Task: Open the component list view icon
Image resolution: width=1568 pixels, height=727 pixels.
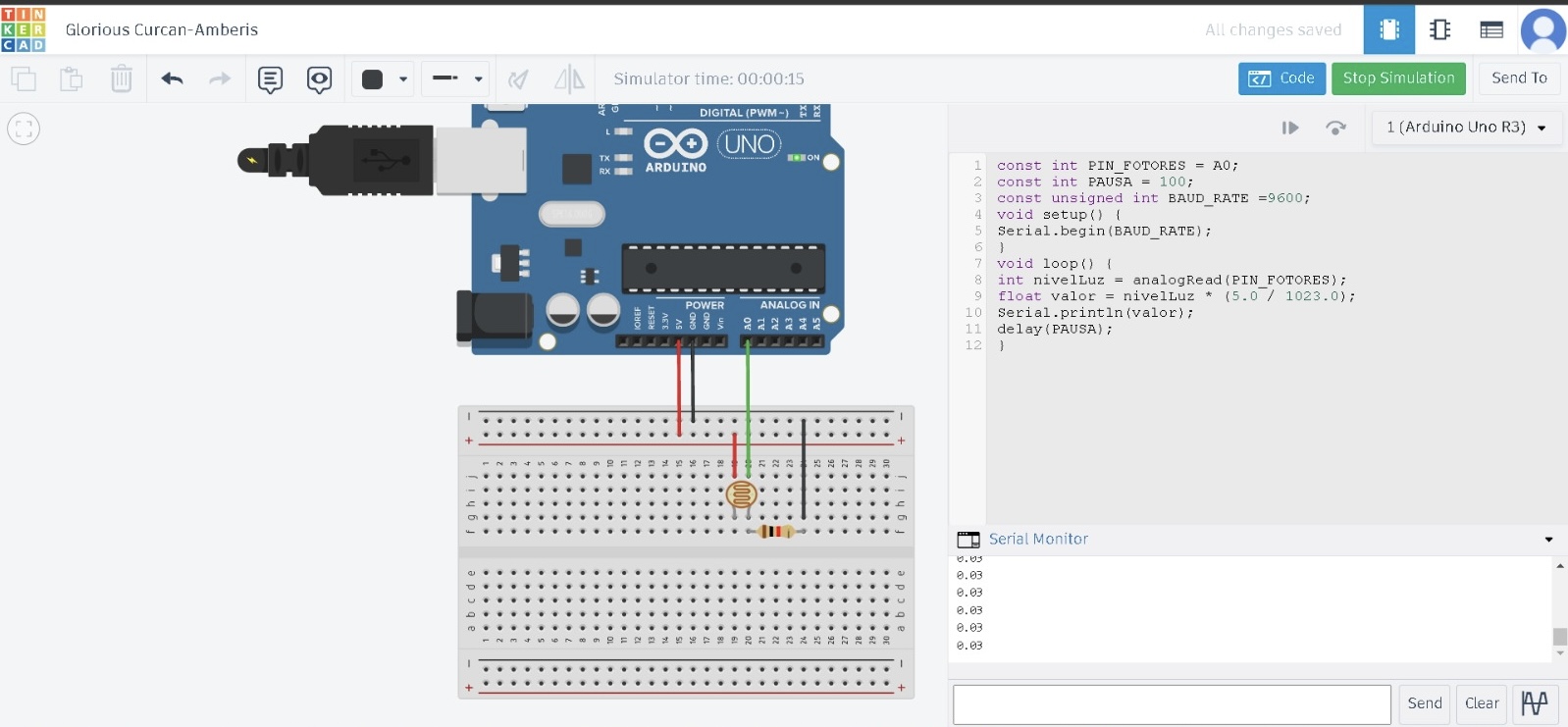Action: pyautogui.click(x=1491, y=29)
